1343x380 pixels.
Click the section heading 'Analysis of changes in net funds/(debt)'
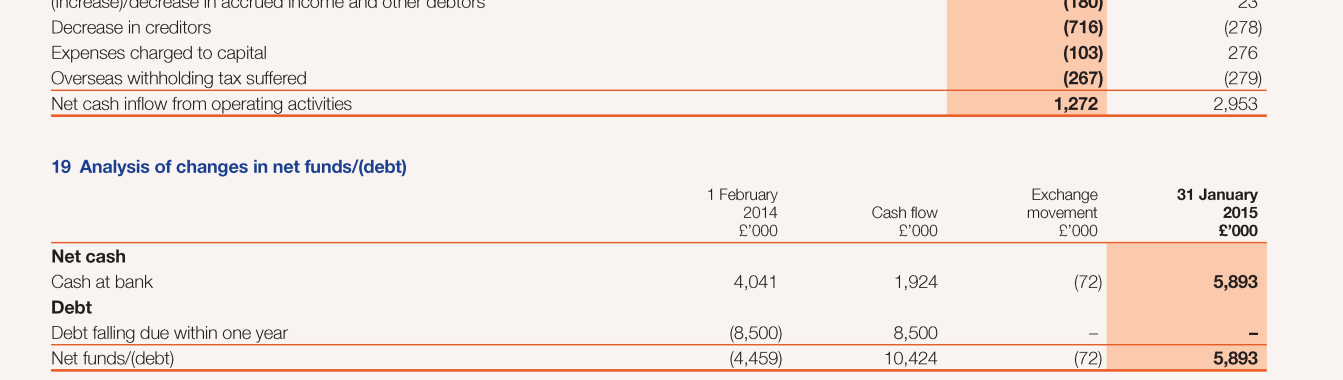[x=243, y=167]
